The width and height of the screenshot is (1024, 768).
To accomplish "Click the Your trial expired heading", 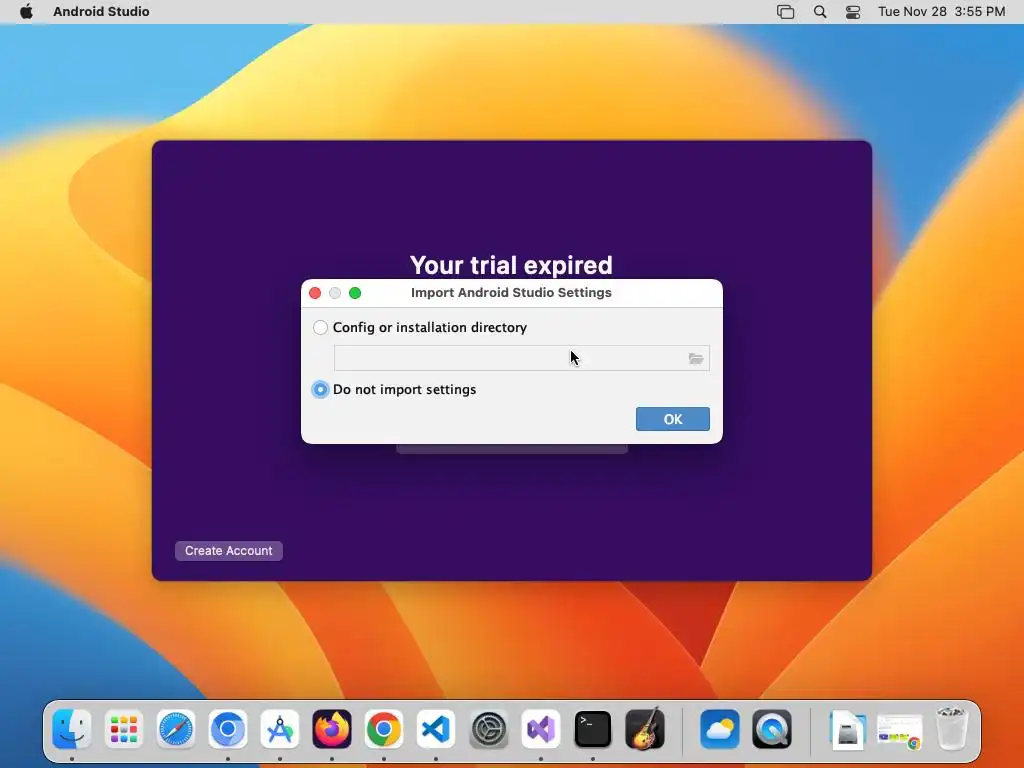I will coord(511,265).
